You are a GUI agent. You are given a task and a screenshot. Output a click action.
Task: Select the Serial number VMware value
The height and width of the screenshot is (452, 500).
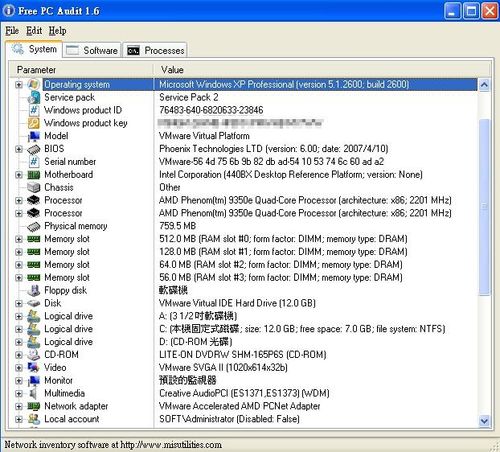pyautogui.click(x=271, y=162)
